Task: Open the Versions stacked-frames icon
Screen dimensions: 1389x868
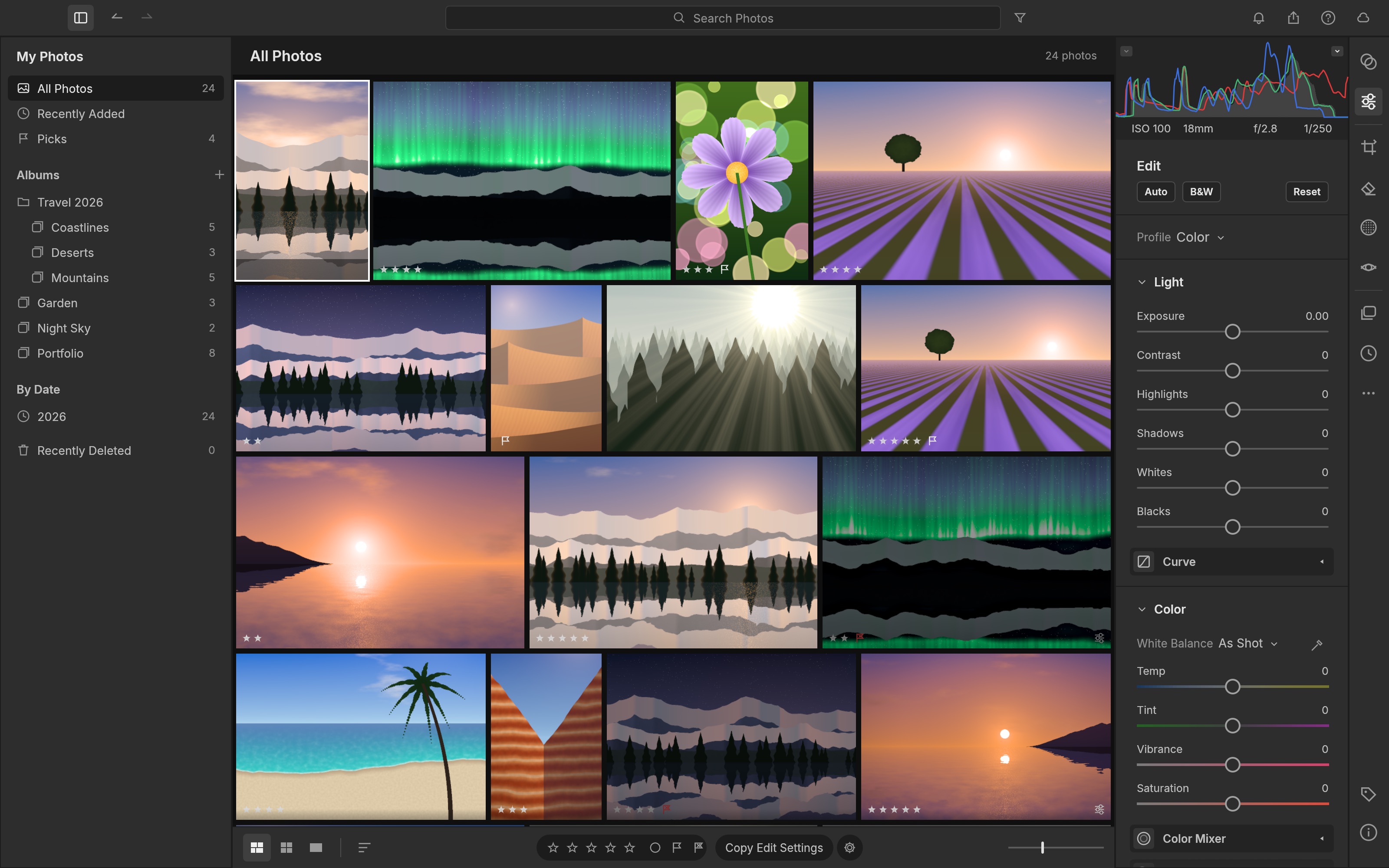Action: click(1368, 313)
